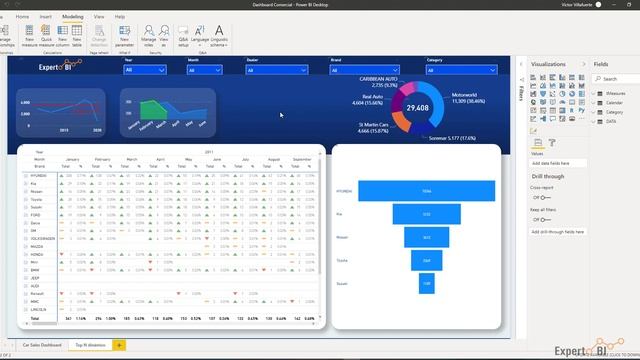Select the line chart visual icon
Viewport: 640px width, 360px height.
coord(533,86)
